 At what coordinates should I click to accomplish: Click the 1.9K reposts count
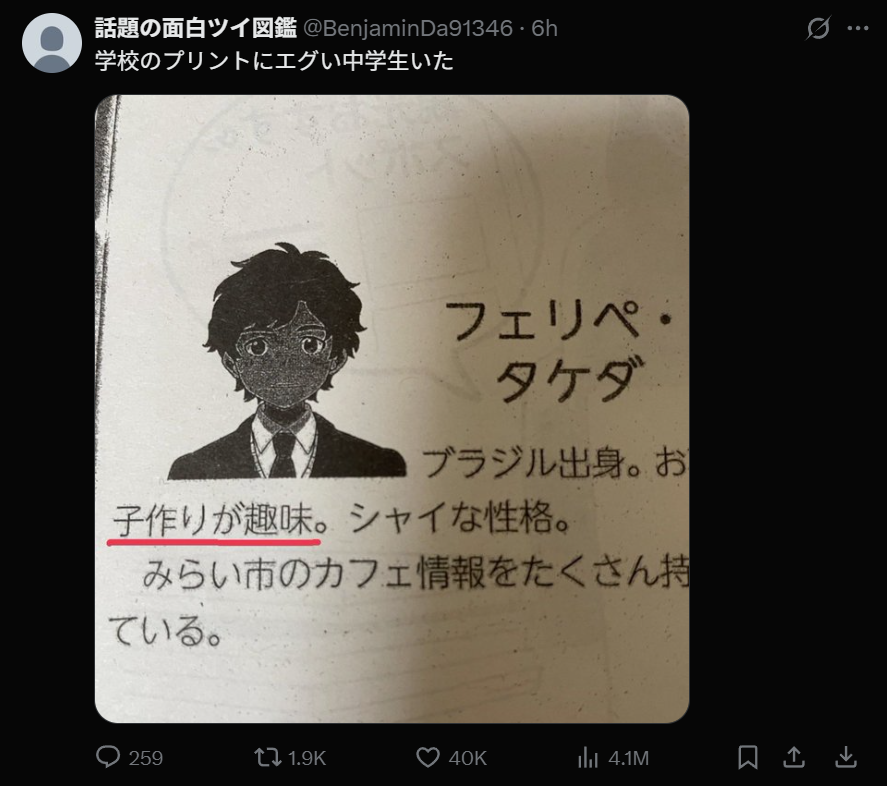coord(307,758)
